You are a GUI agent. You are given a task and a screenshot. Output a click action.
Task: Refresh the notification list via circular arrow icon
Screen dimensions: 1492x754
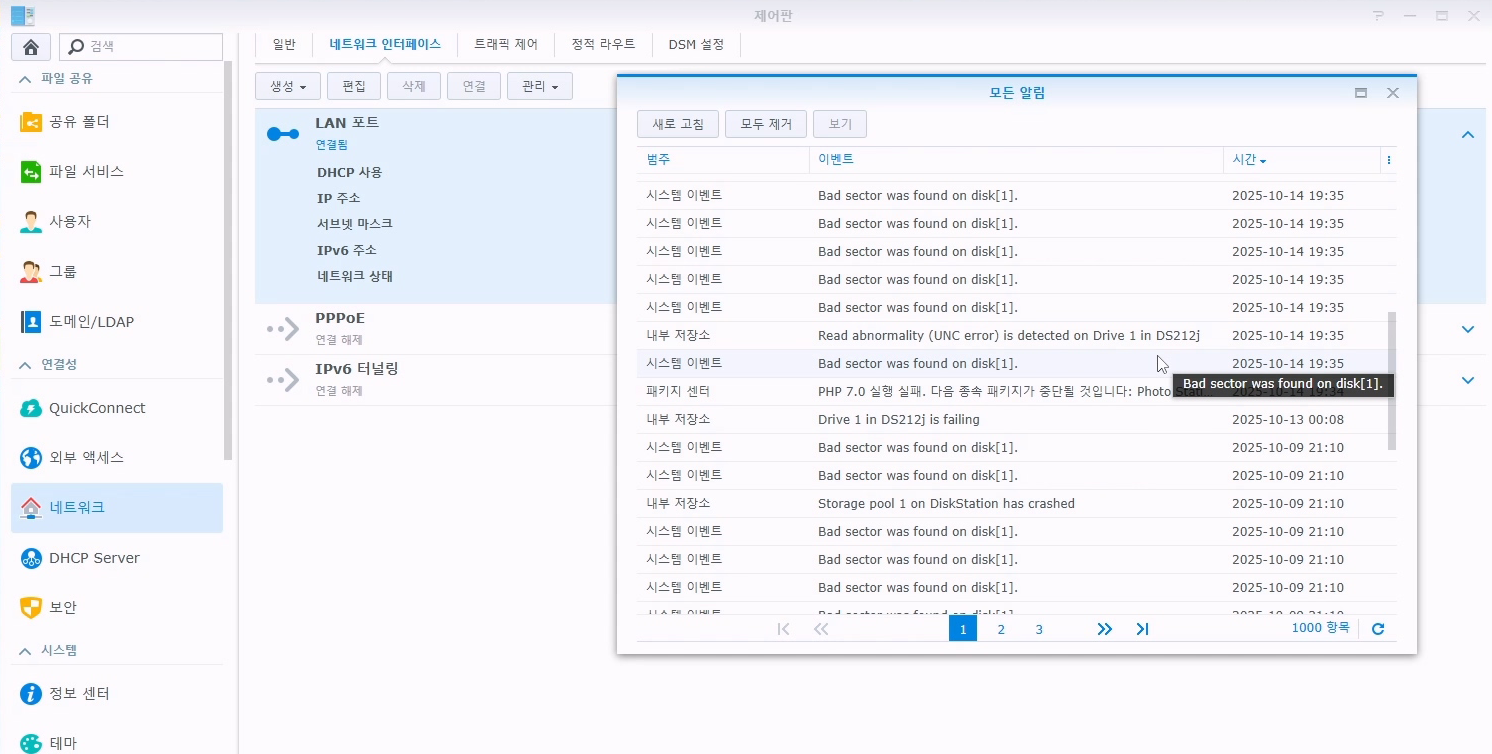1378,627
